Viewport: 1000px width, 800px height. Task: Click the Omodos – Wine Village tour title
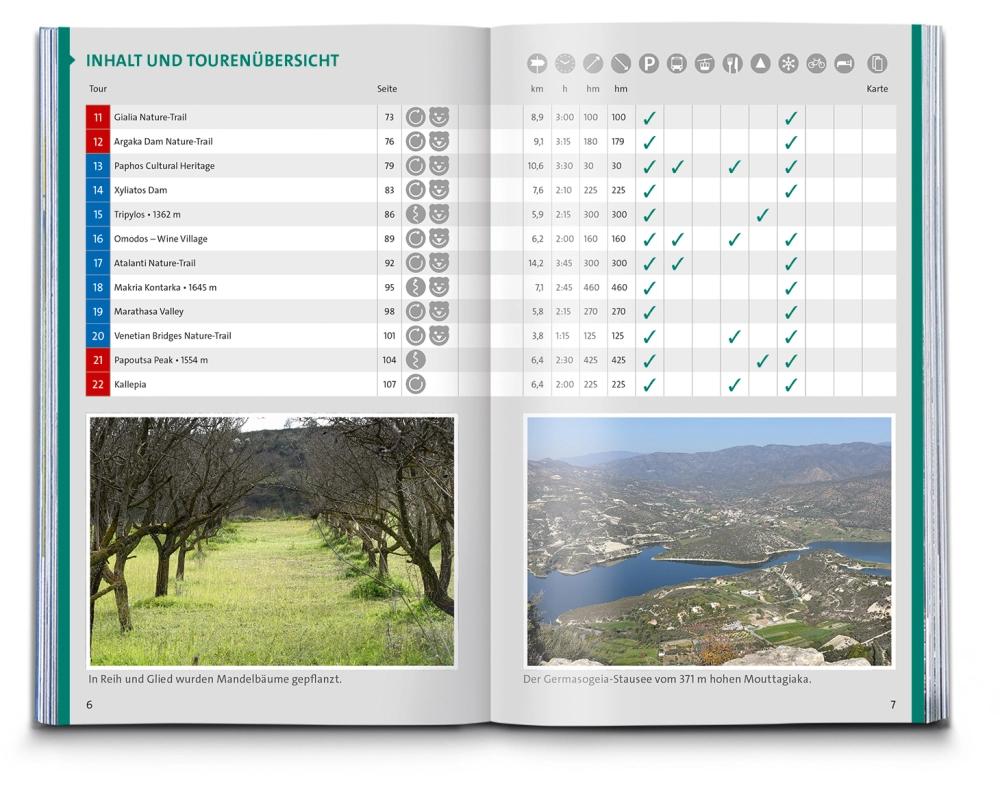point(155,239)
